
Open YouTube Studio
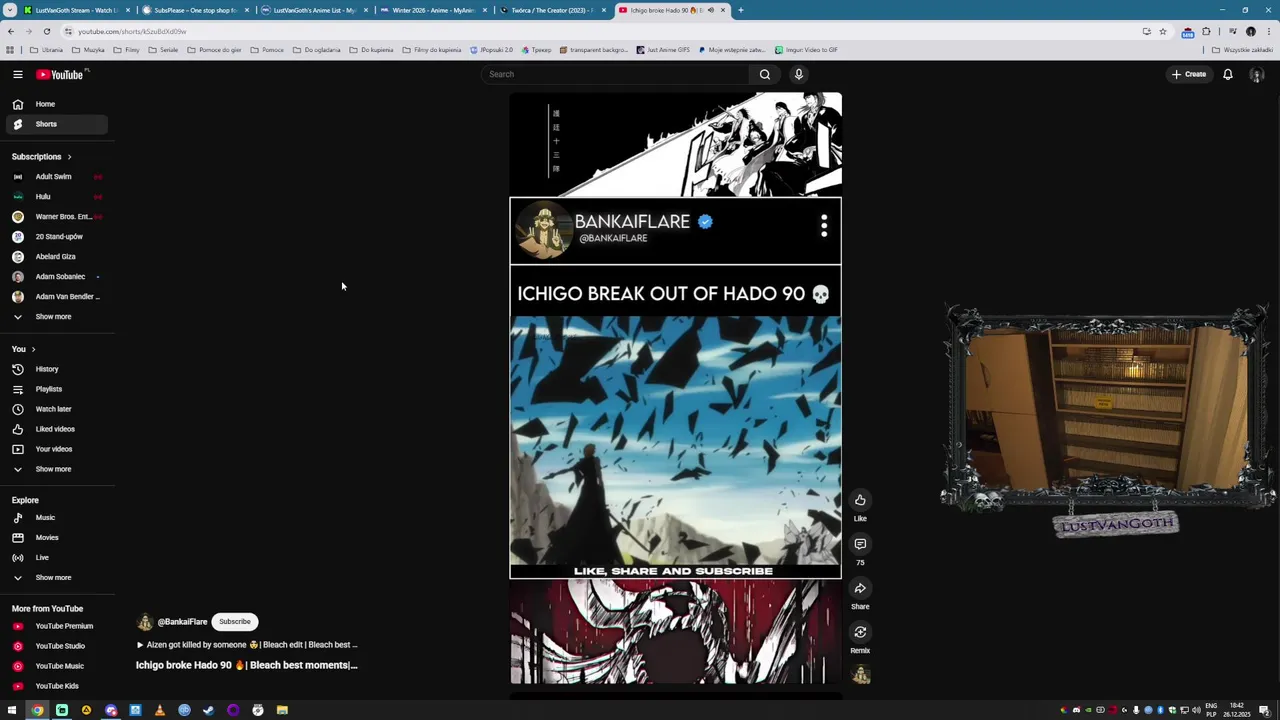point(55,646)
